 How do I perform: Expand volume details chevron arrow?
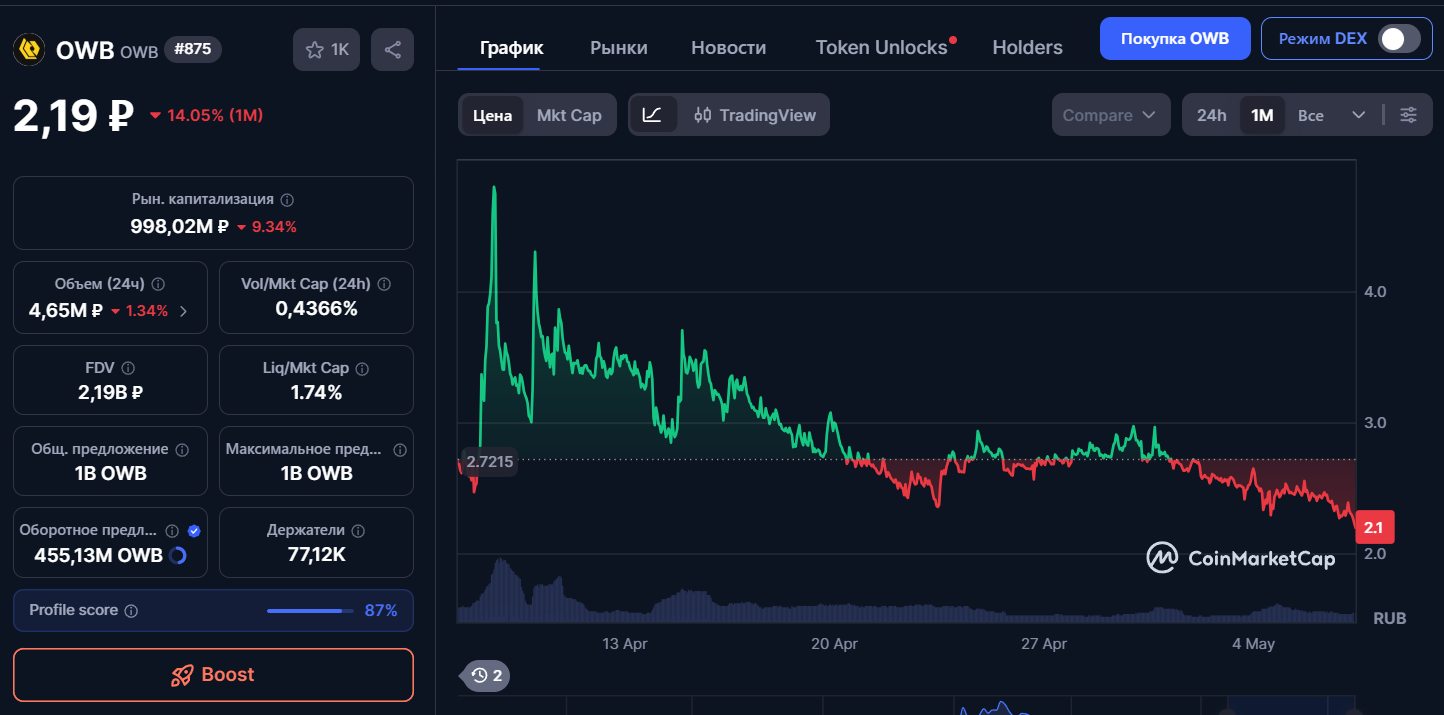tap(183, 311)
